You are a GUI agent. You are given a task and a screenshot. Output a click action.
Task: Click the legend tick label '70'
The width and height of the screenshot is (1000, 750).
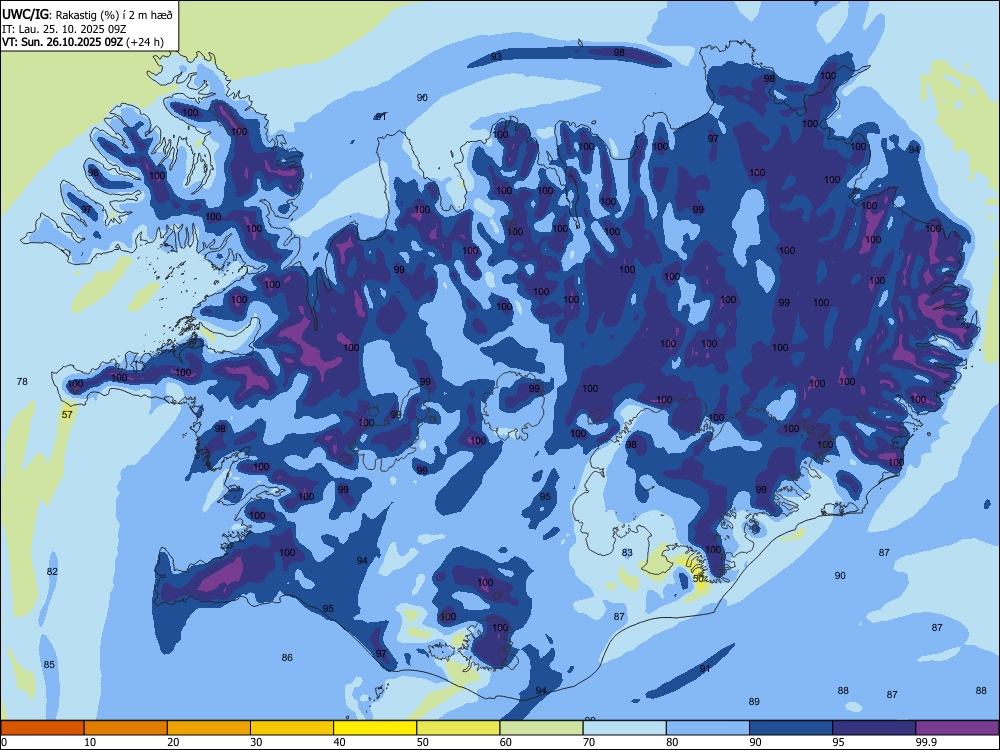[589, 742]
